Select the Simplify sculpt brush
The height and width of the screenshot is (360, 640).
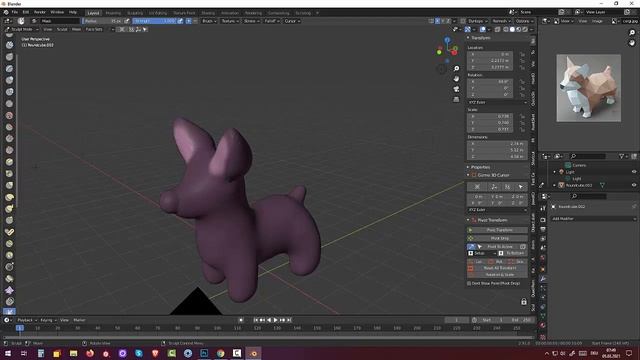click(x=9, y=302)
